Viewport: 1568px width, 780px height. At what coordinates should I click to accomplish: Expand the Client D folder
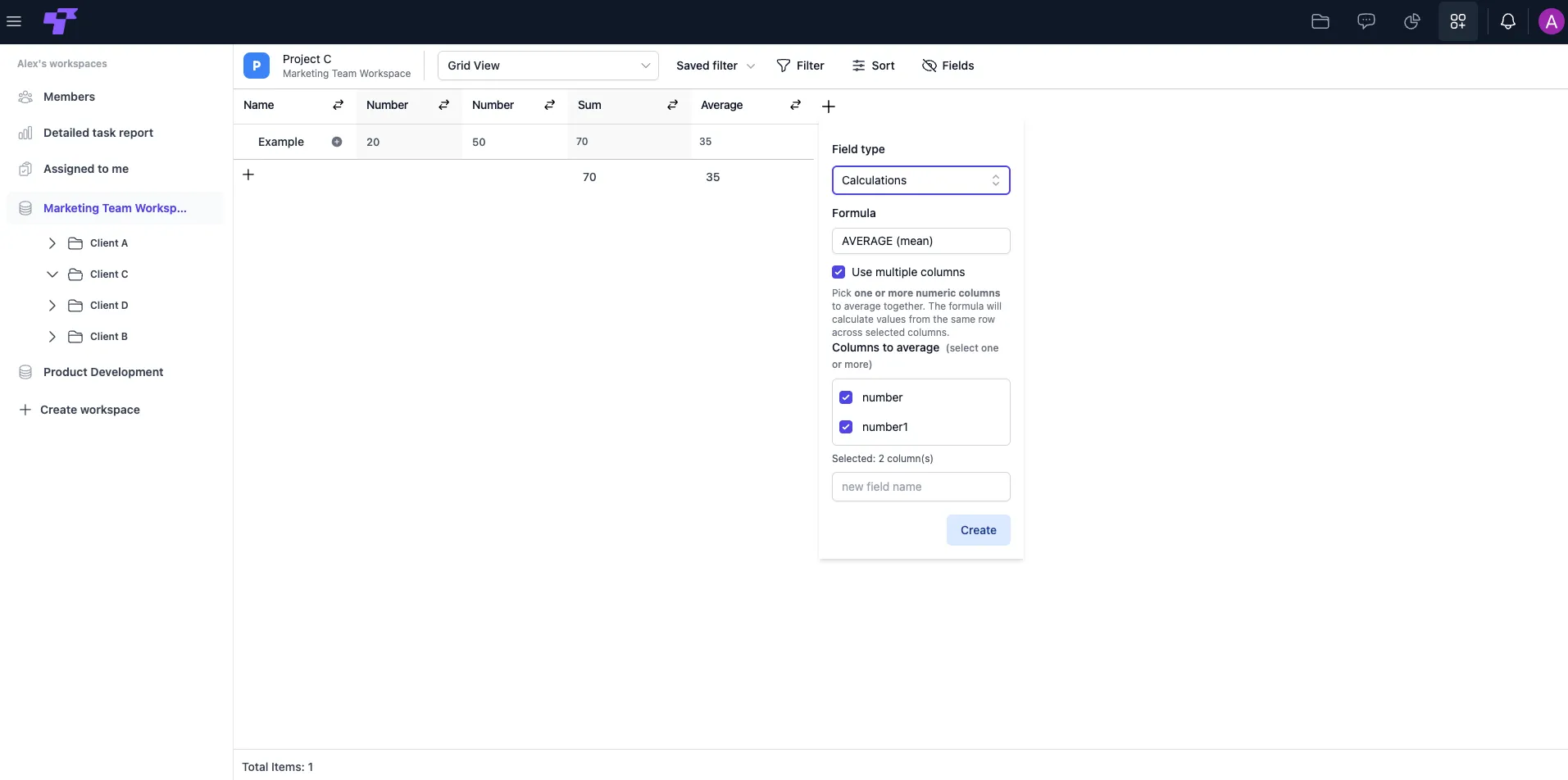click(52, 306)
